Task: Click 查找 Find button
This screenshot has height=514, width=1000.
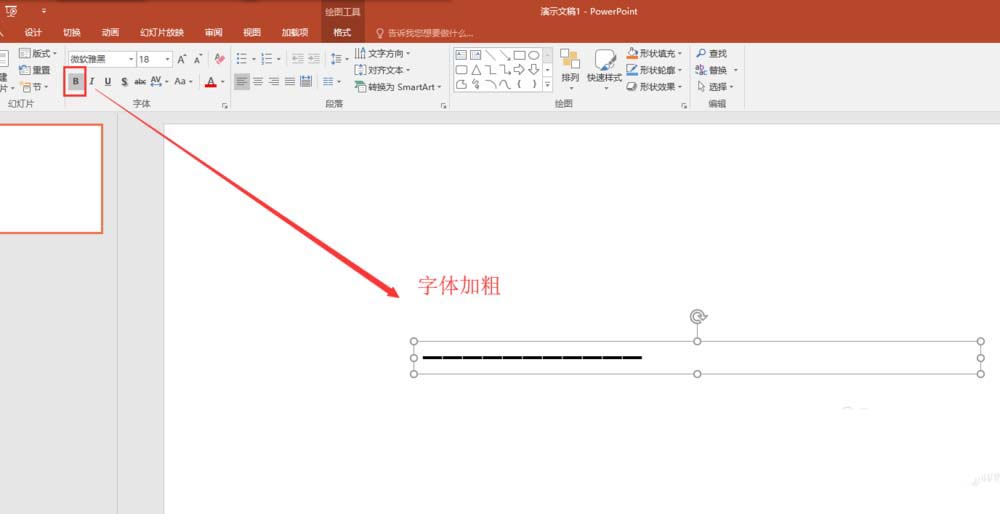Action: click(712, 54)
